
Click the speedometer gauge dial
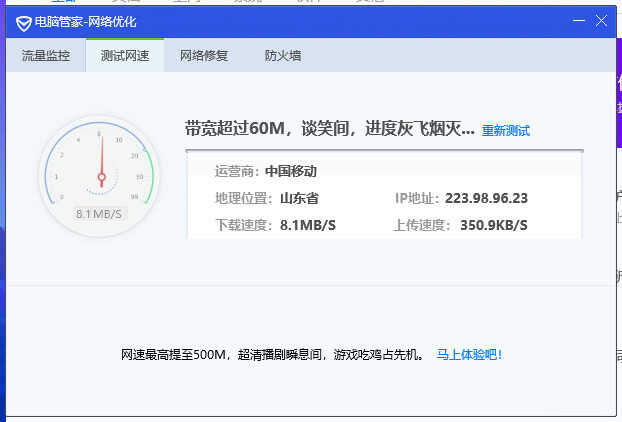tap(100, 176)
